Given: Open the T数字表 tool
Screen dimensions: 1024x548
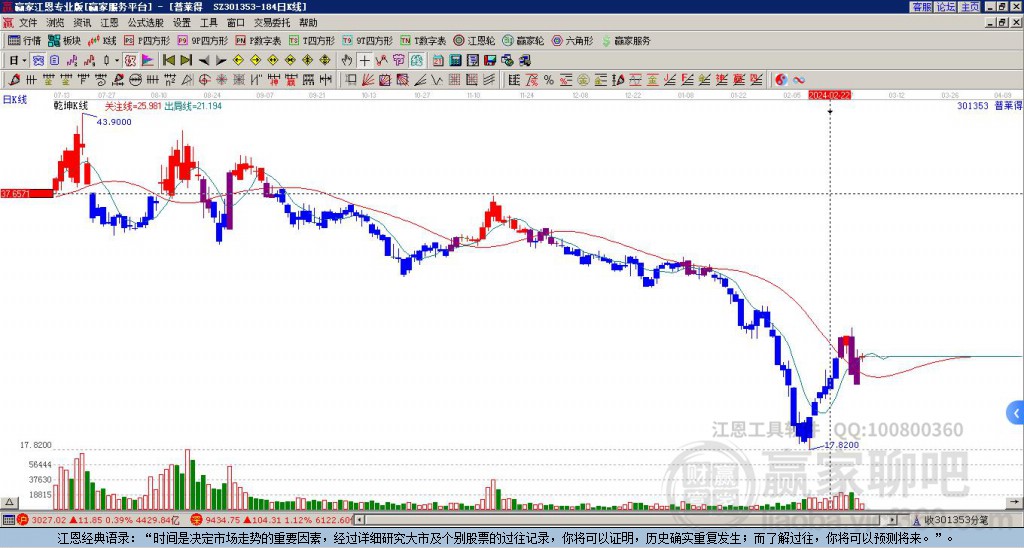Looking at the screenshot, I should coord(423,40).
